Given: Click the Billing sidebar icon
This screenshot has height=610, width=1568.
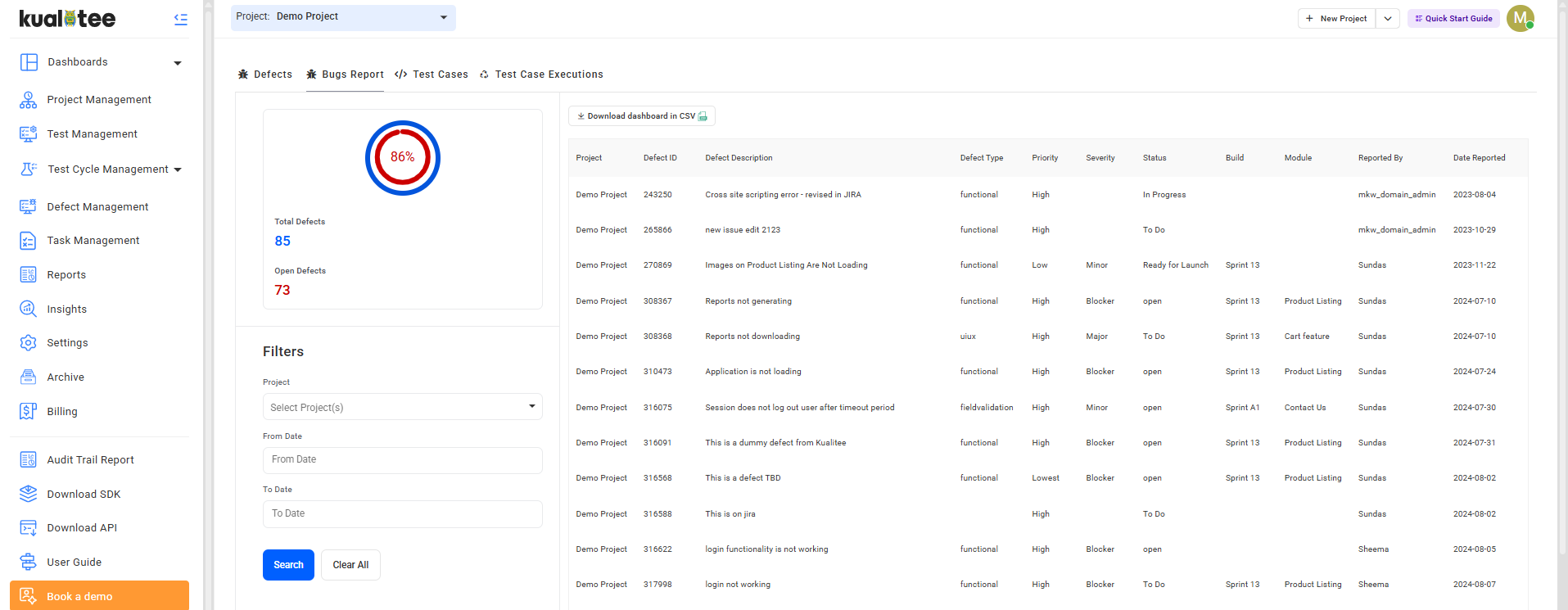Looking at the screenshot, I should [x=28, y=412].
